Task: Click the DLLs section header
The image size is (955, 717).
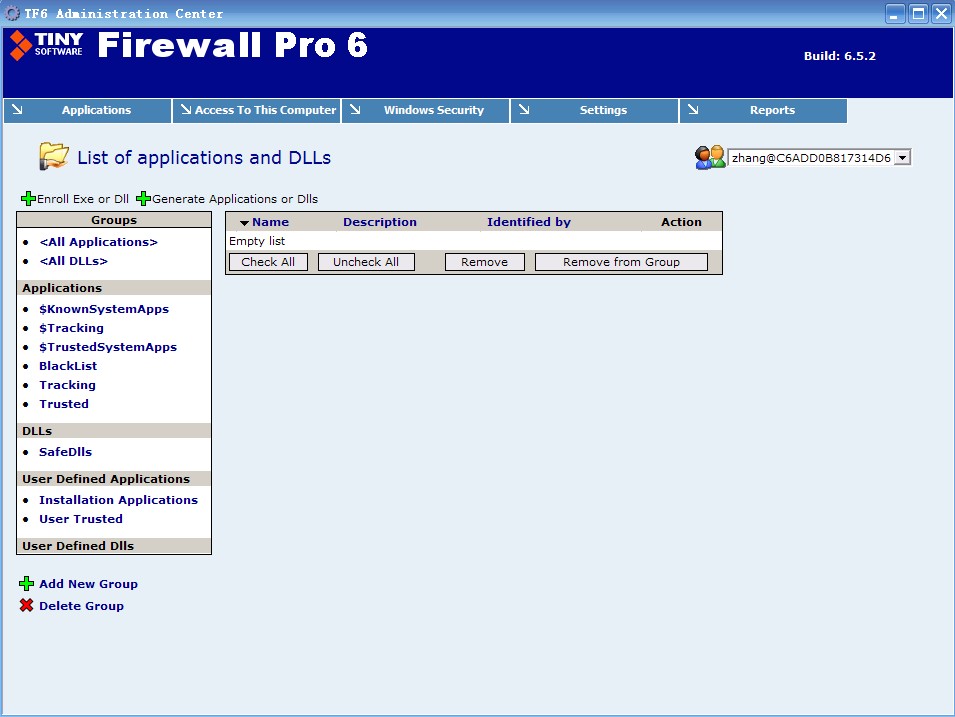Action: point(114,431)
